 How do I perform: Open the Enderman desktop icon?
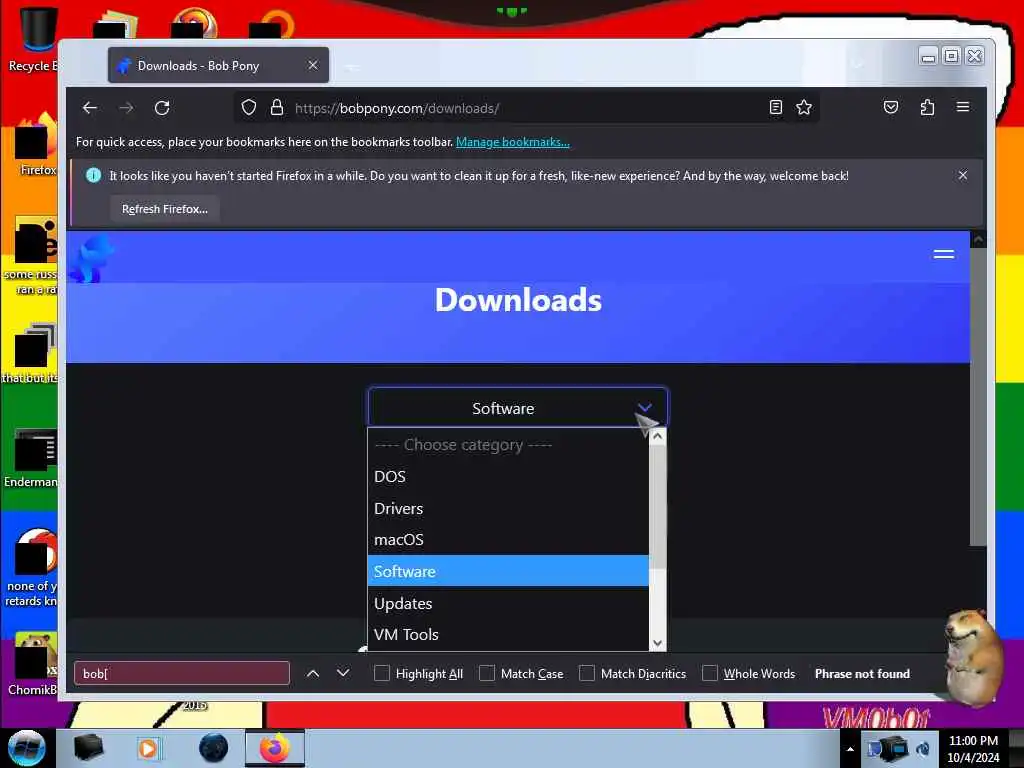31,457
